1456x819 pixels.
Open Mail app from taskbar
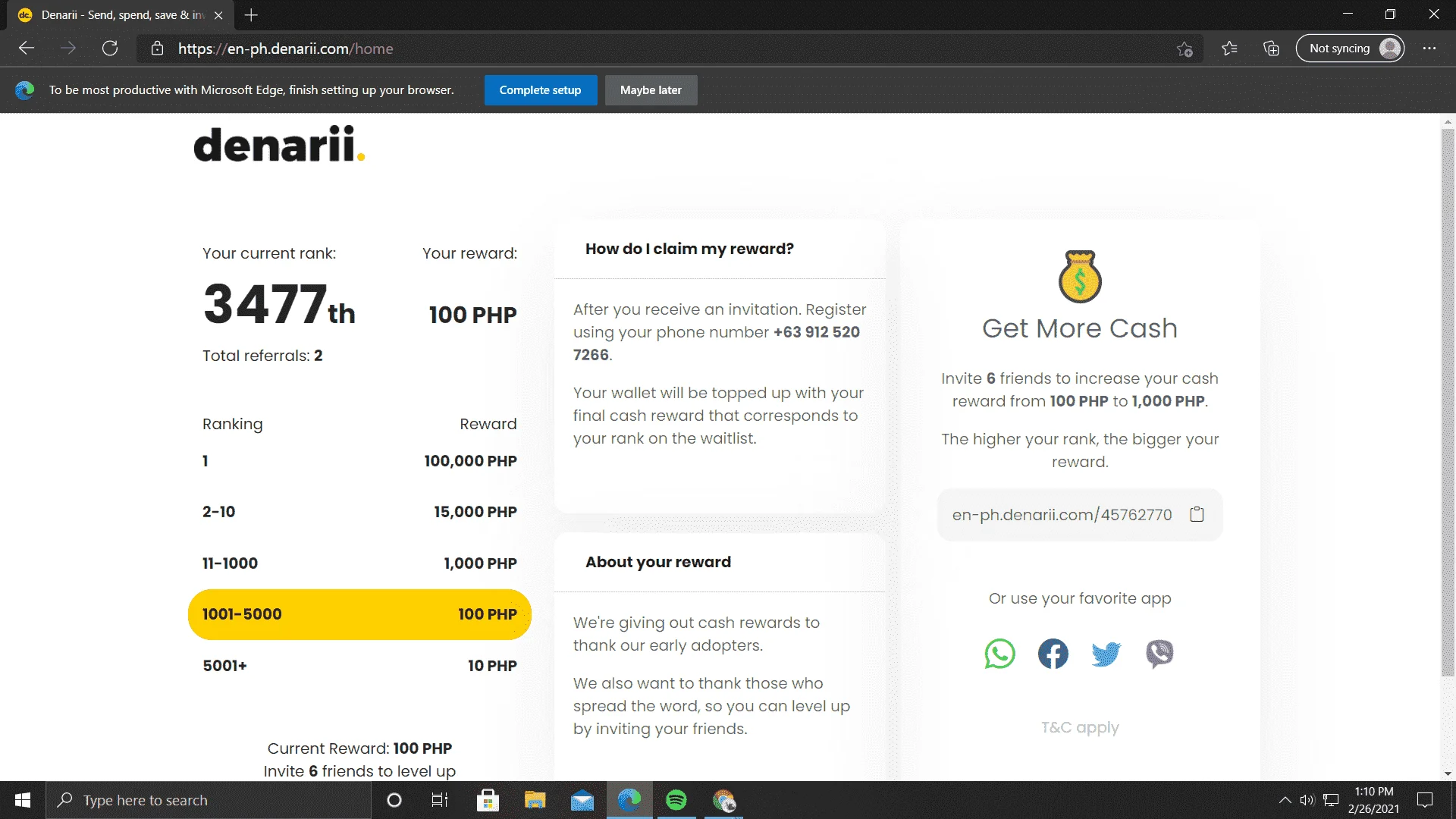pyautogui.click(x=582, y=800)
